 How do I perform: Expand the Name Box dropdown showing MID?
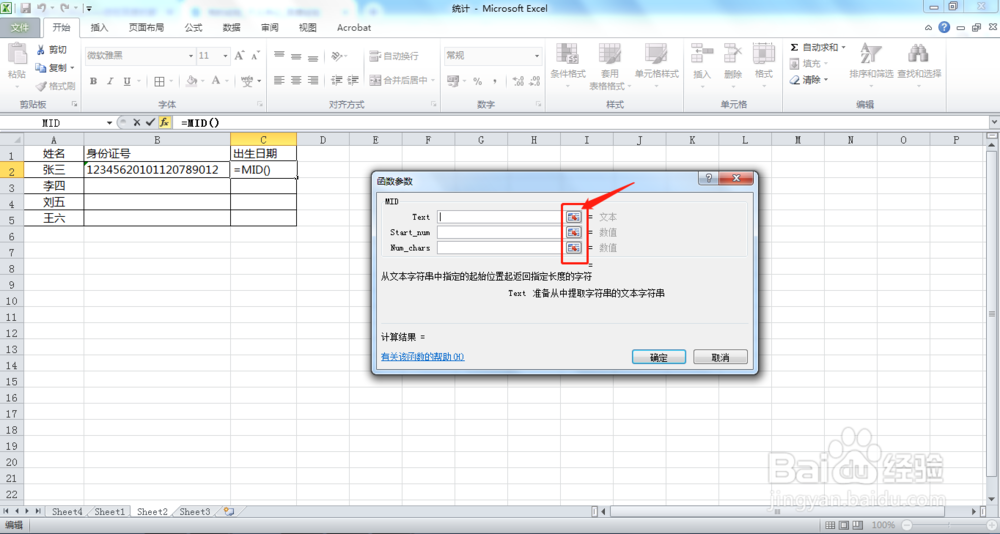pyautogui.click(x=110, y=122)
